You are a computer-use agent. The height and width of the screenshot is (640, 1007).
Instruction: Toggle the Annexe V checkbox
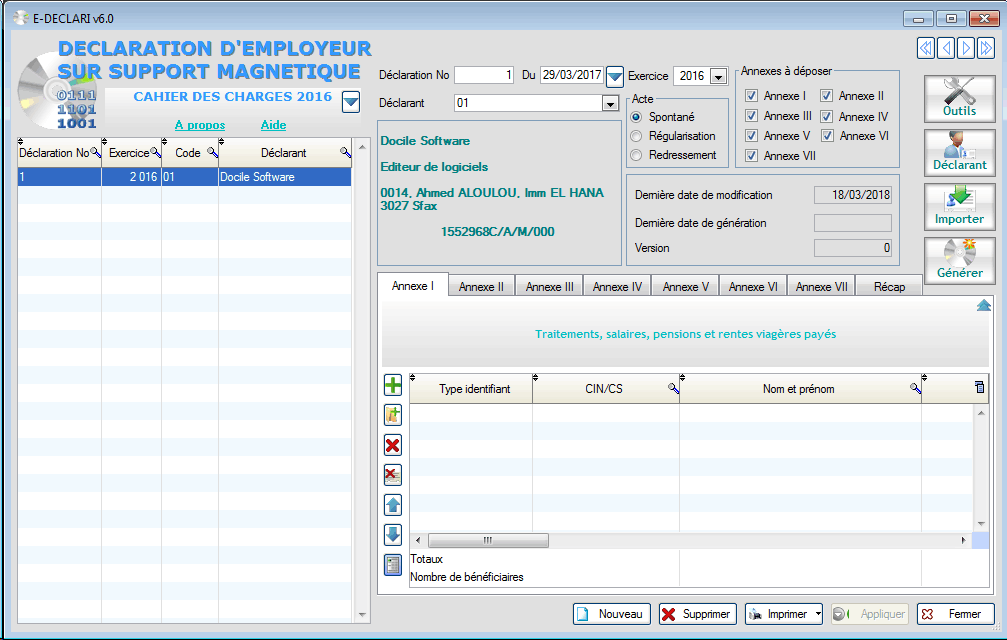click(751, 135)
